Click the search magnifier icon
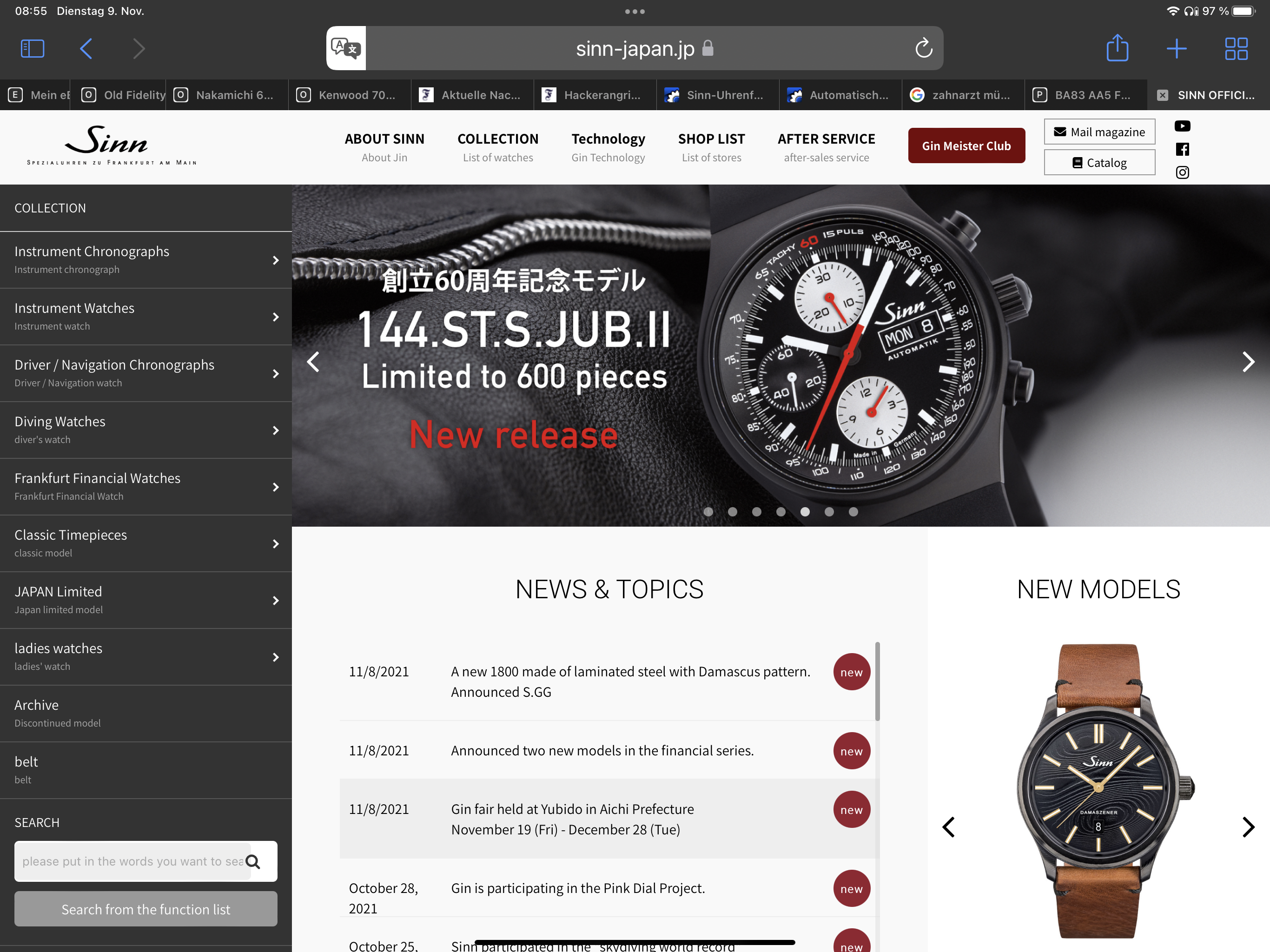 point(253,861)
